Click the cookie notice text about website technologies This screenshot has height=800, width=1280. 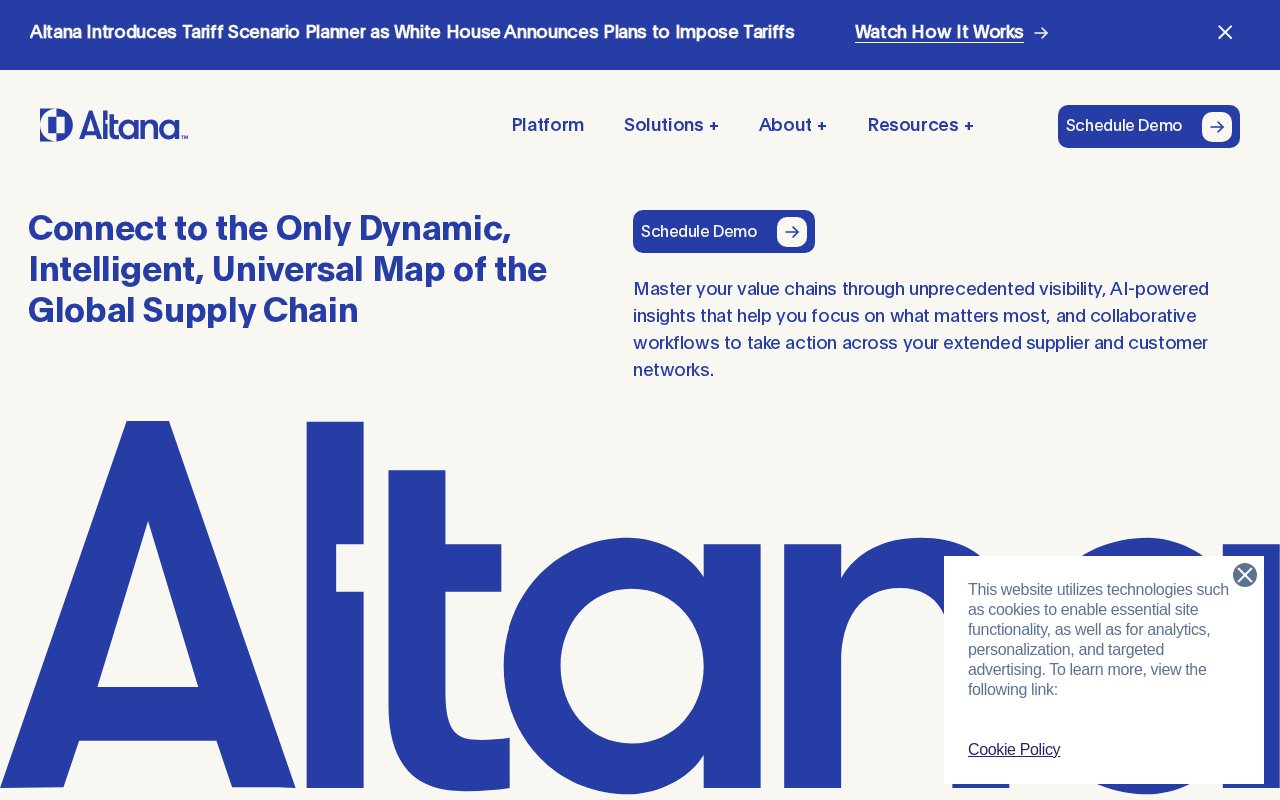tap(1099, 640)
